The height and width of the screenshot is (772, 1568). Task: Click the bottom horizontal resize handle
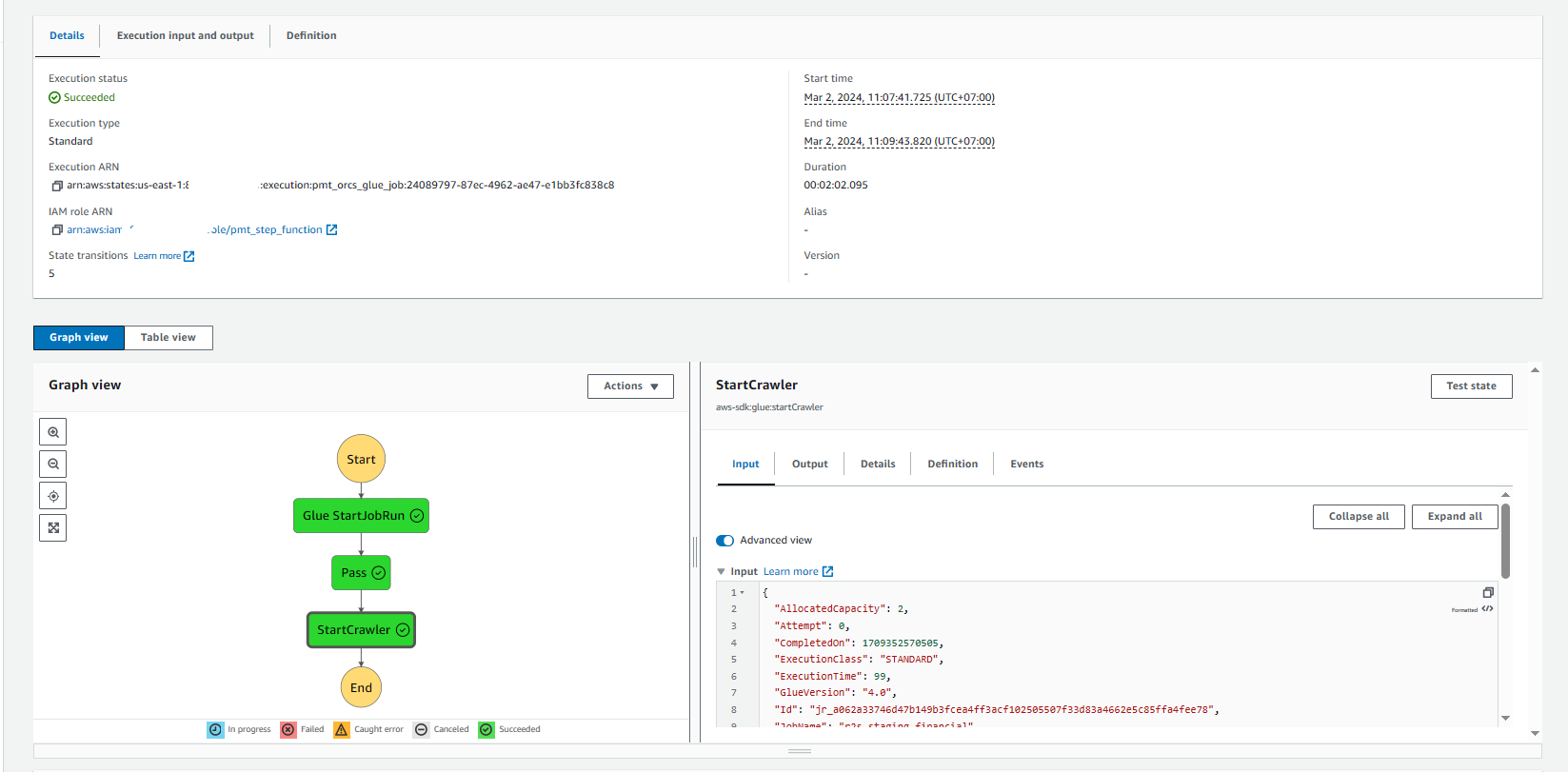pyautogui.click(x=800, y=751)
